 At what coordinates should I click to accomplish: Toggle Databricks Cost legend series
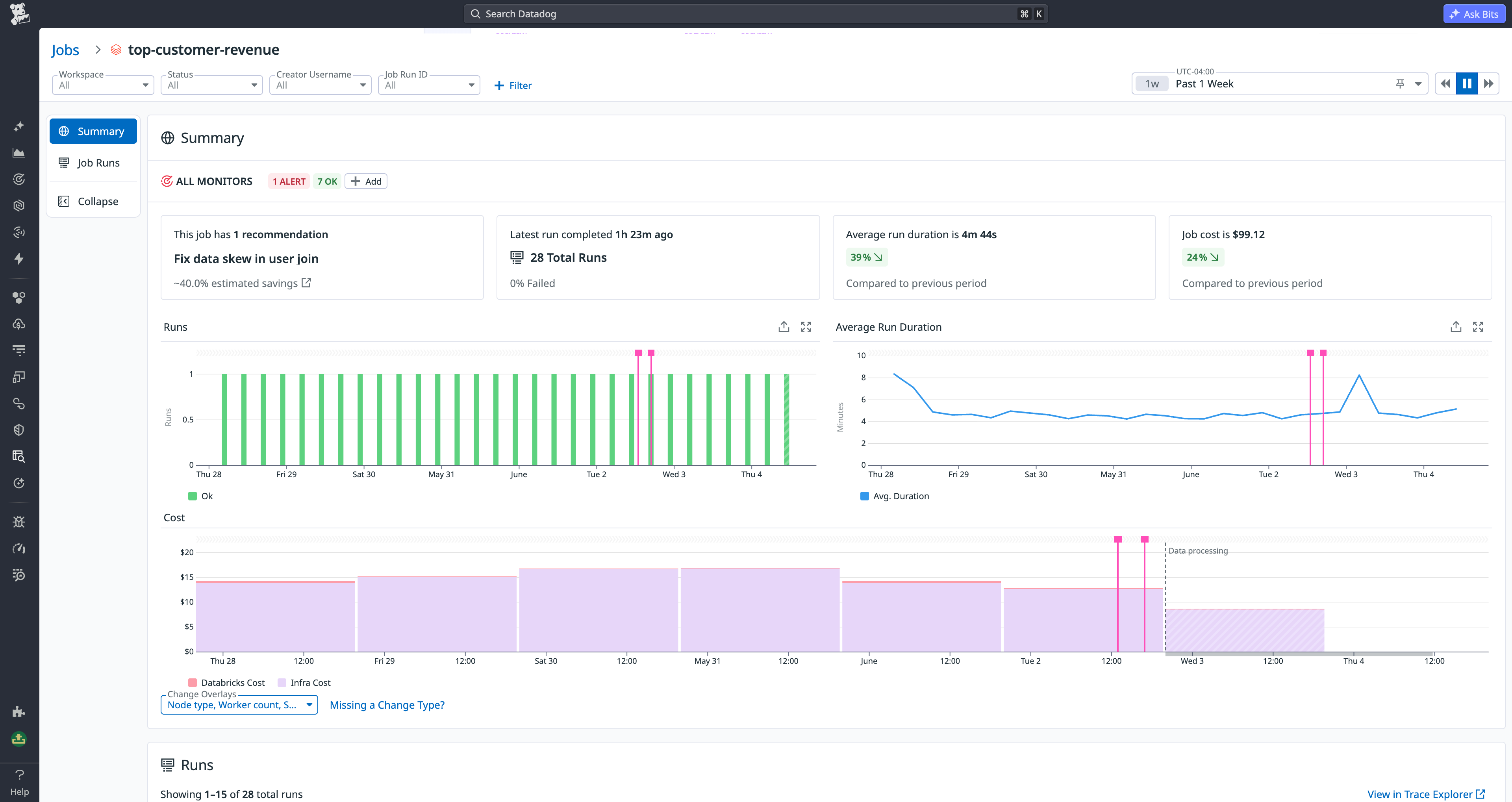[226, 683]
